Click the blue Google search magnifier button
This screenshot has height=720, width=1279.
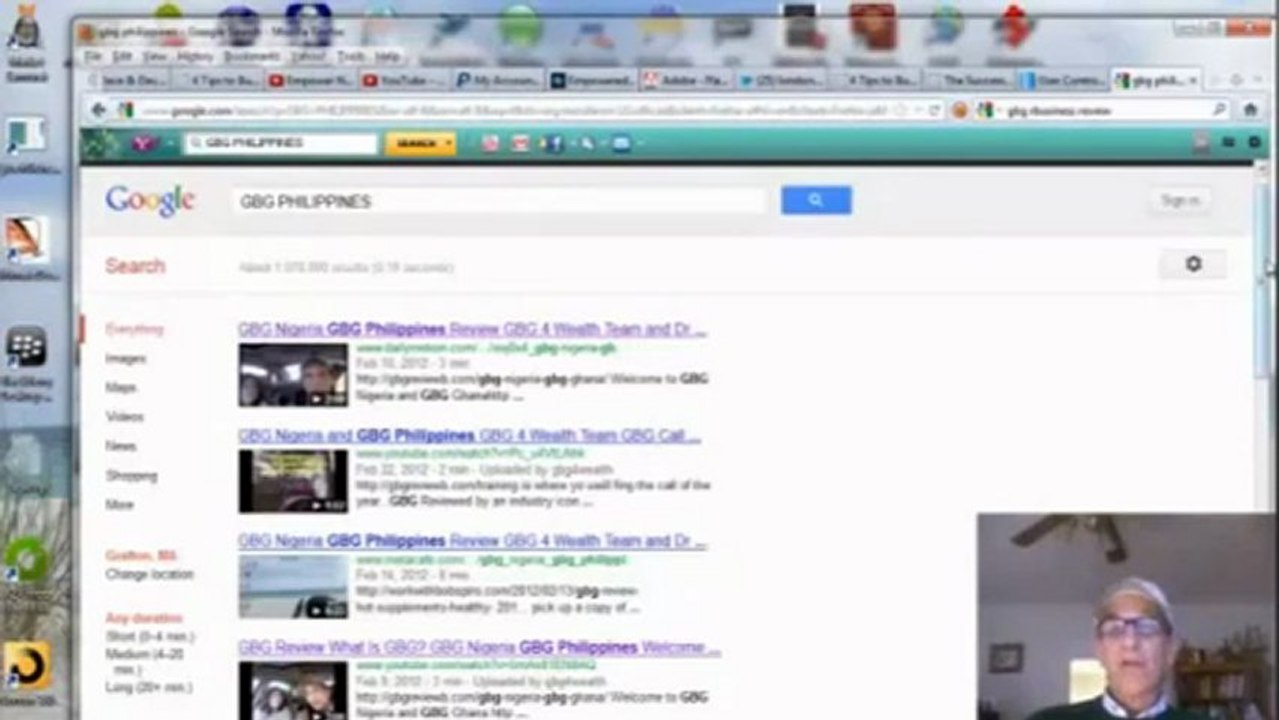pos(816,200)
